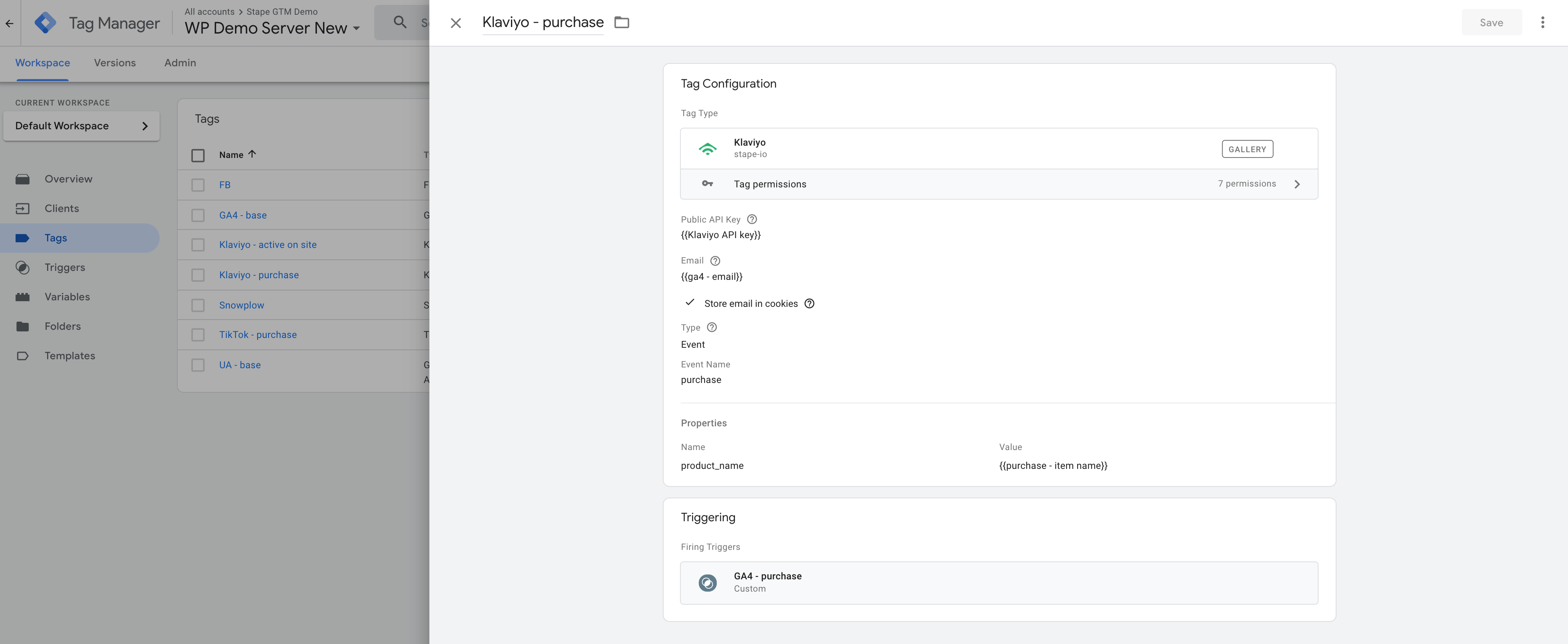Open Email field help icon
The width and height of the screenshot is (1568, 644).
(x=715, y=261)
